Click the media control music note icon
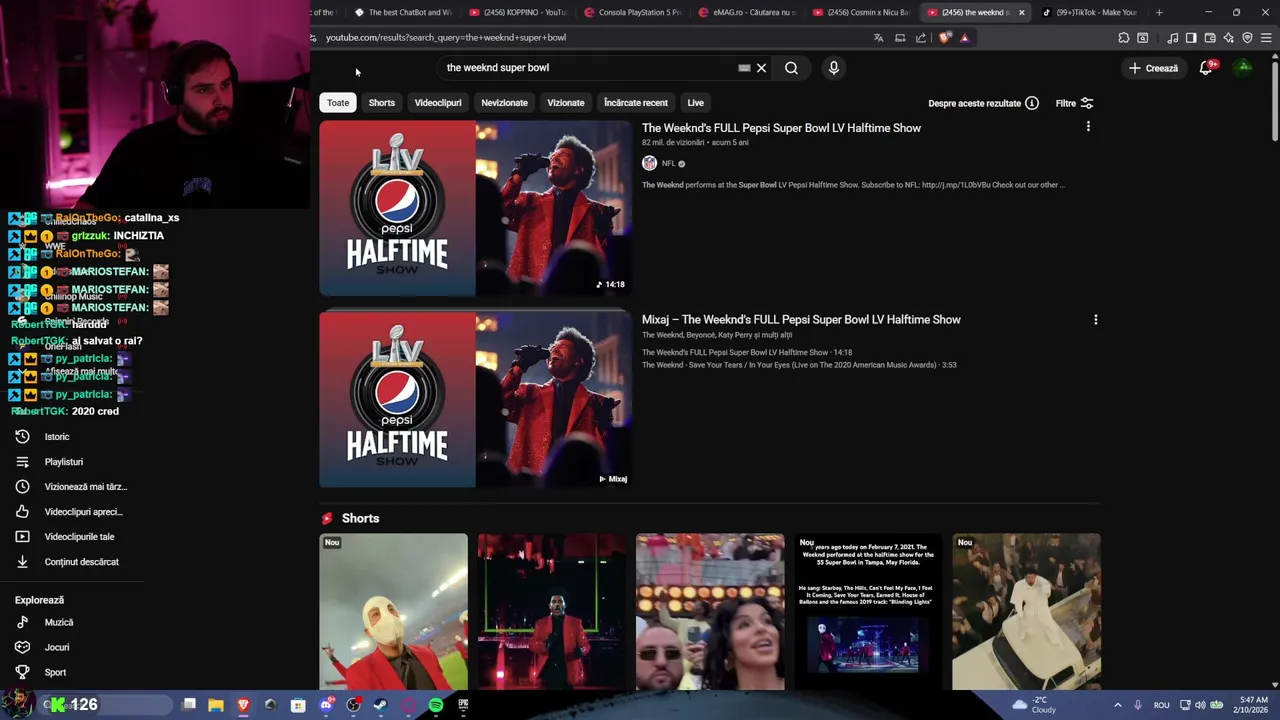 coord(1172,38)
